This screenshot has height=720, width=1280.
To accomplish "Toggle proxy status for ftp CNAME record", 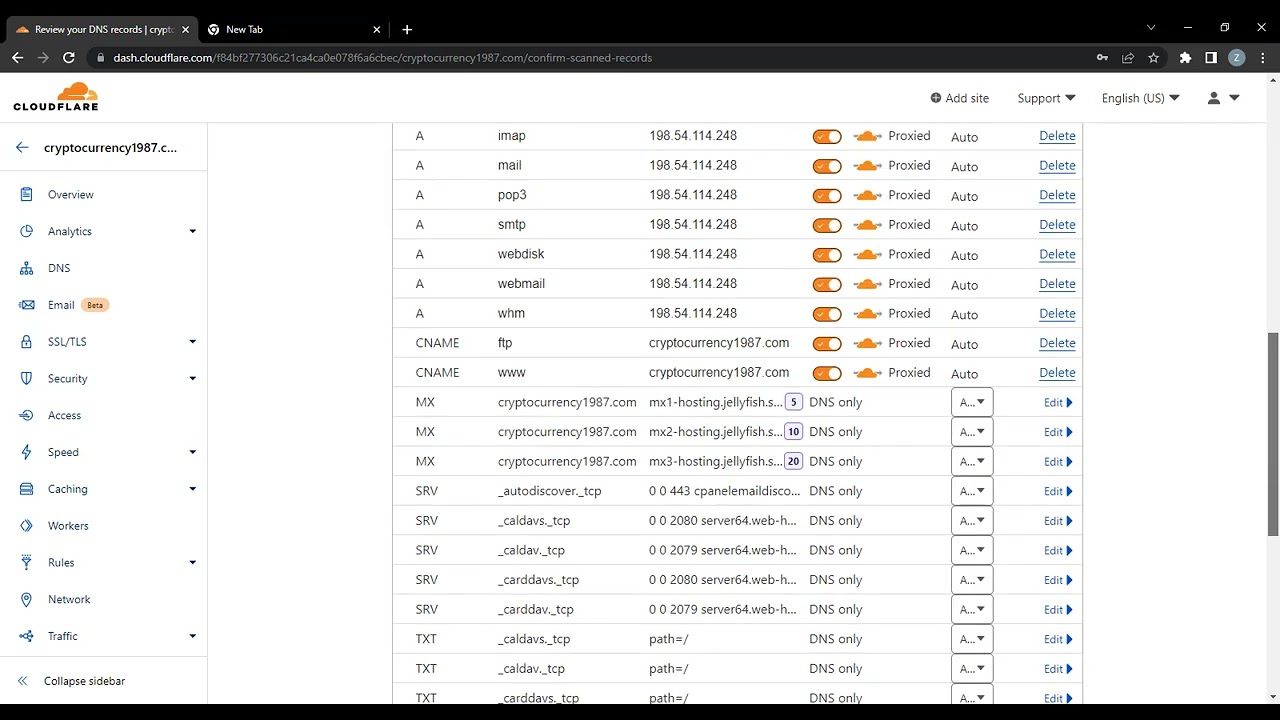I will coord(827,343).
